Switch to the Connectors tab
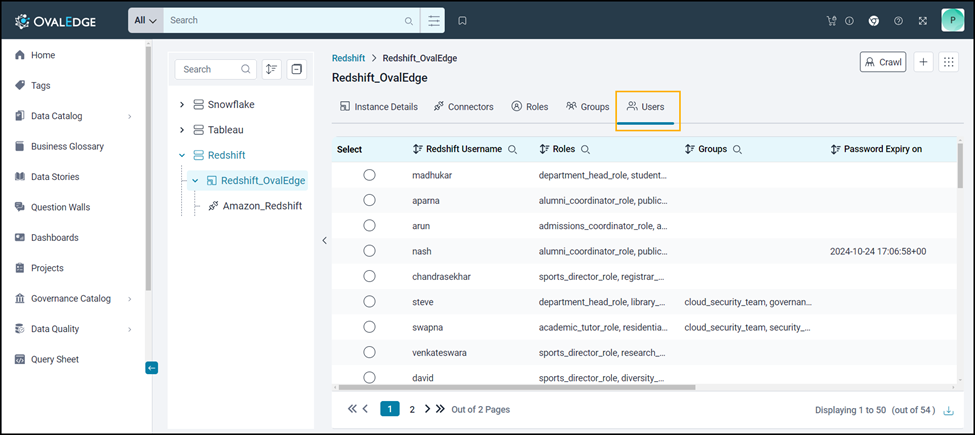This screenshot has height=435, width=975. 463,107
